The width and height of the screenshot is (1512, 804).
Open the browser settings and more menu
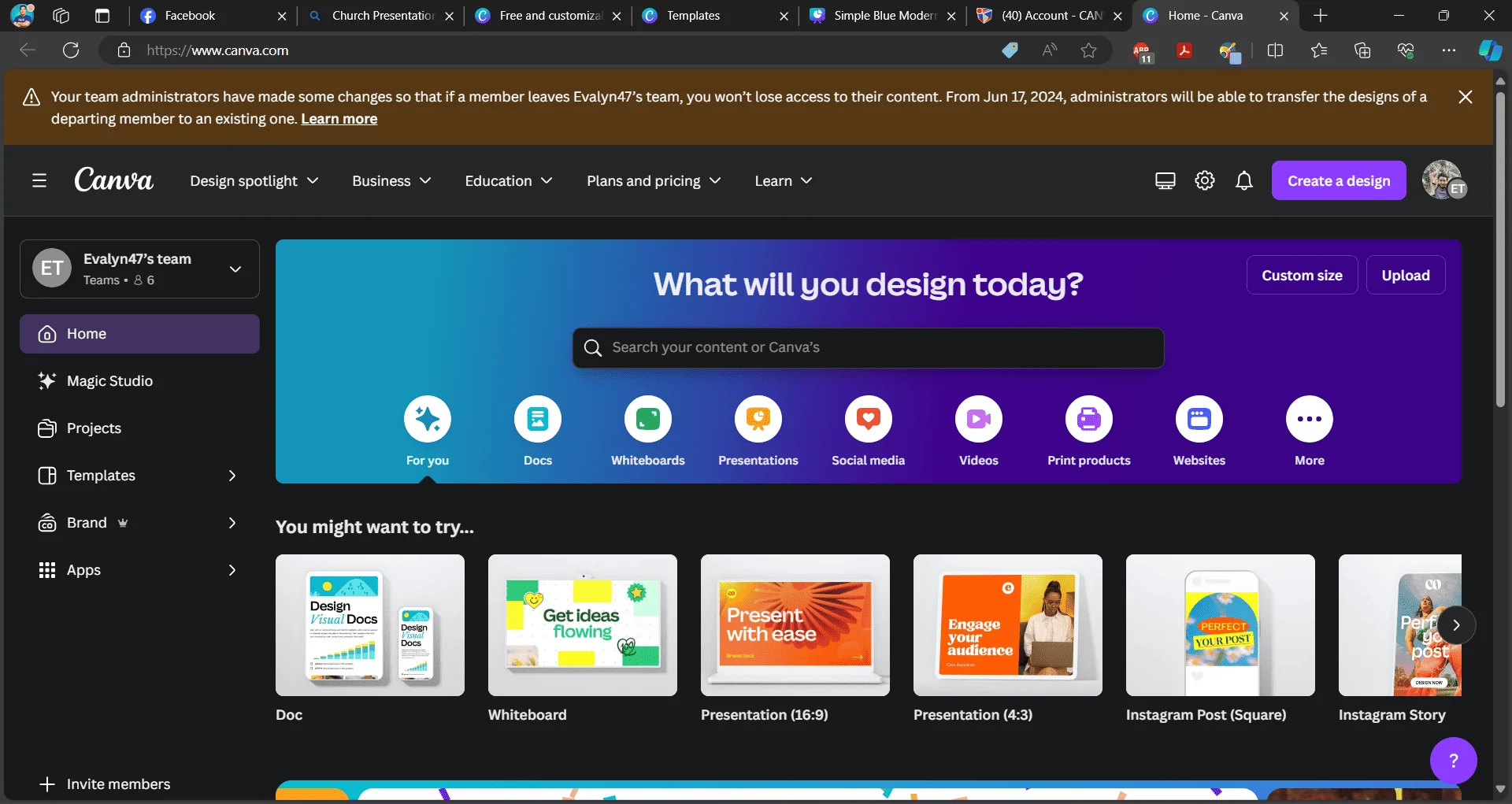pos(1448,50)
